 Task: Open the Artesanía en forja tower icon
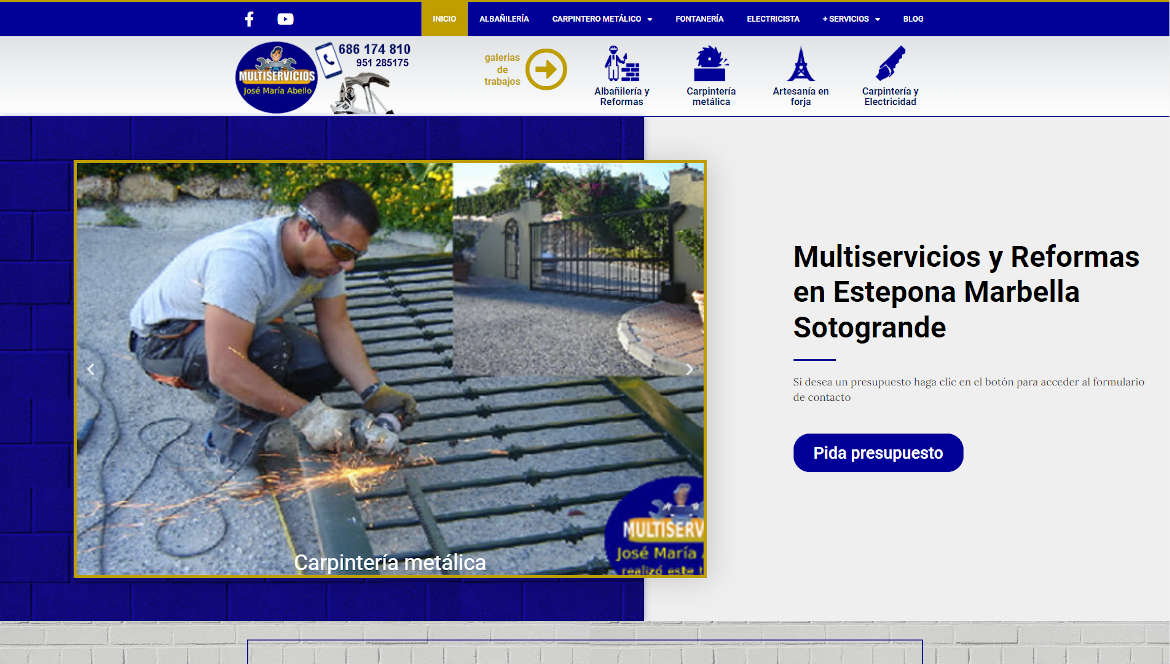pos(800,64)
